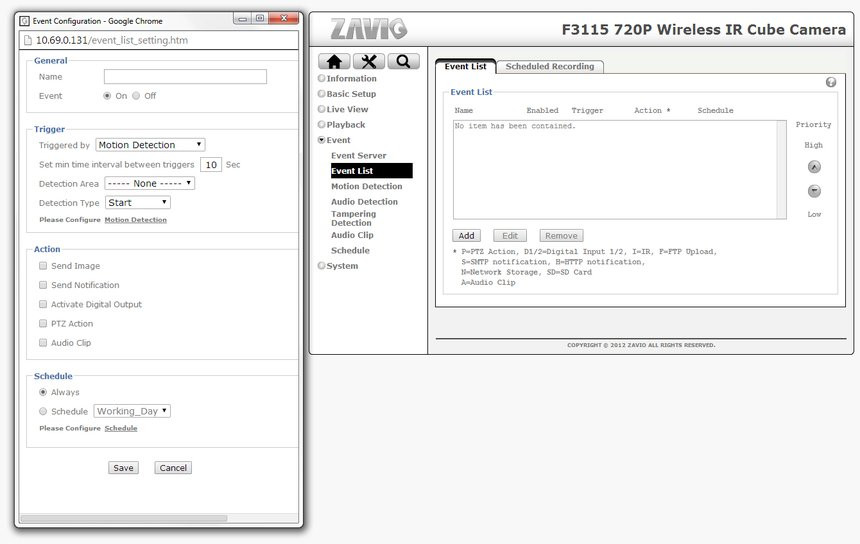
Task: Collapse the Event menu section
Action: pyautogui.click(x=334, y=140)
